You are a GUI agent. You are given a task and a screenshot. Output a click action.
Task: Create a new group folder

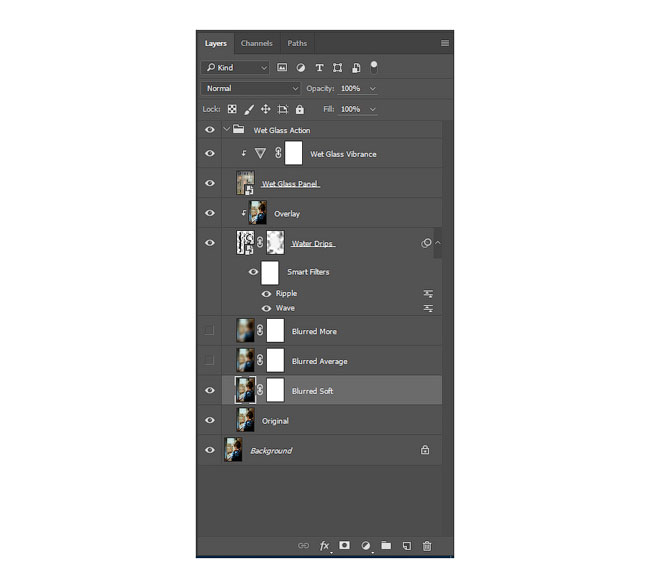tap(386, 545)
